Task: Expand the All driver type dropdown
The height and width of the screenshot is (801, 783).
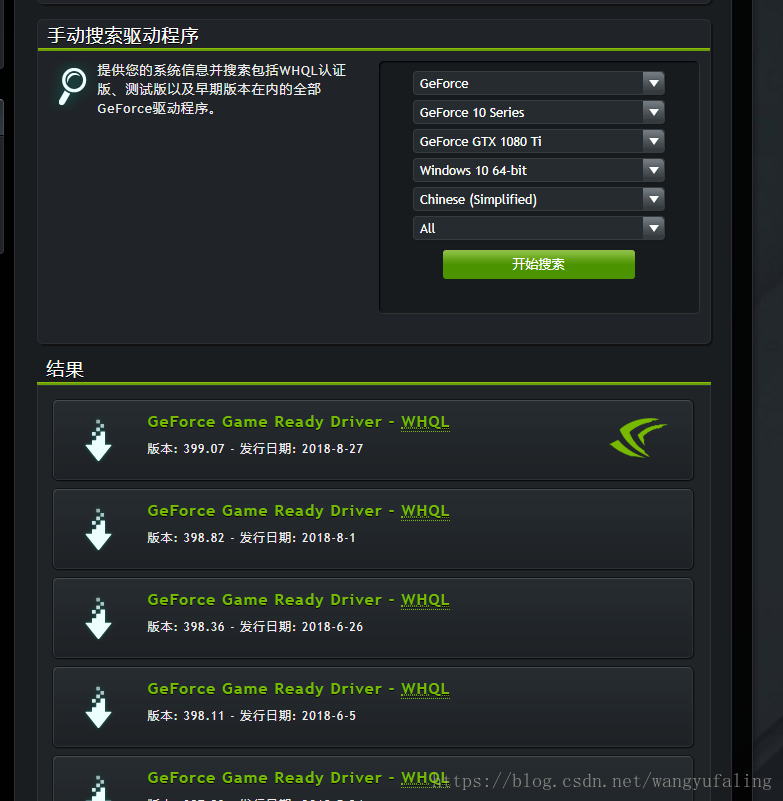Action: click(x=538, y=228)
